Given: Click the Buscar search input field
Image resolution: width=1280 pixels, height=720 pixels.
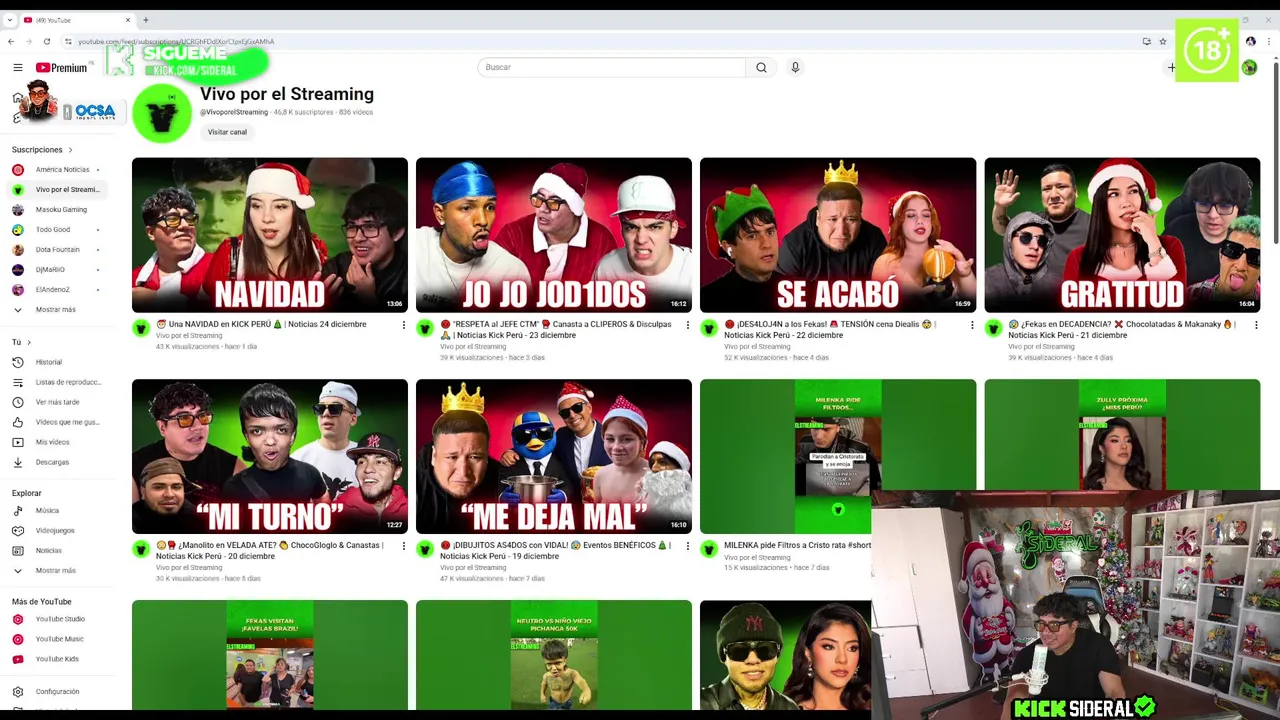Looking at the screenshot, I should coord(611,67).
